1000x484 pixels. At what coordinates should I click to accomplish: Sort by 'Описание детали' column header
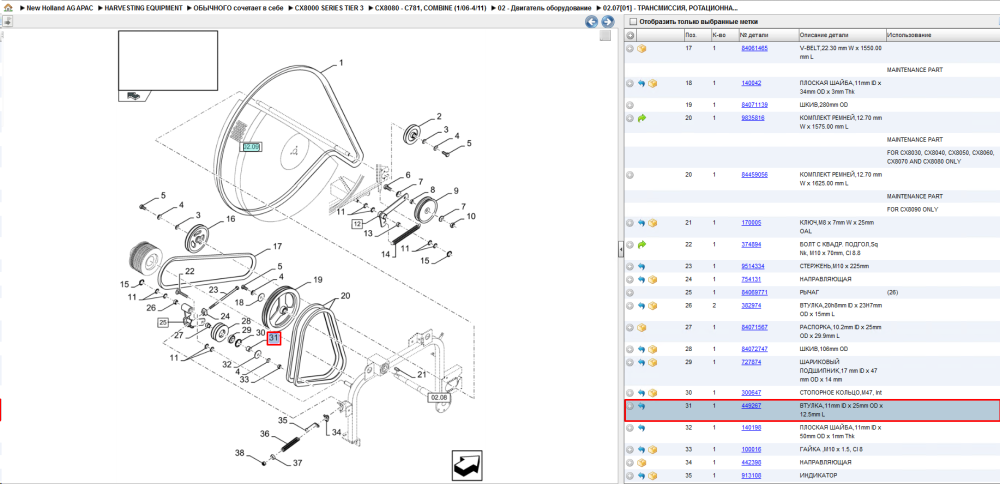pyautogui.click(x=823, y=35)
